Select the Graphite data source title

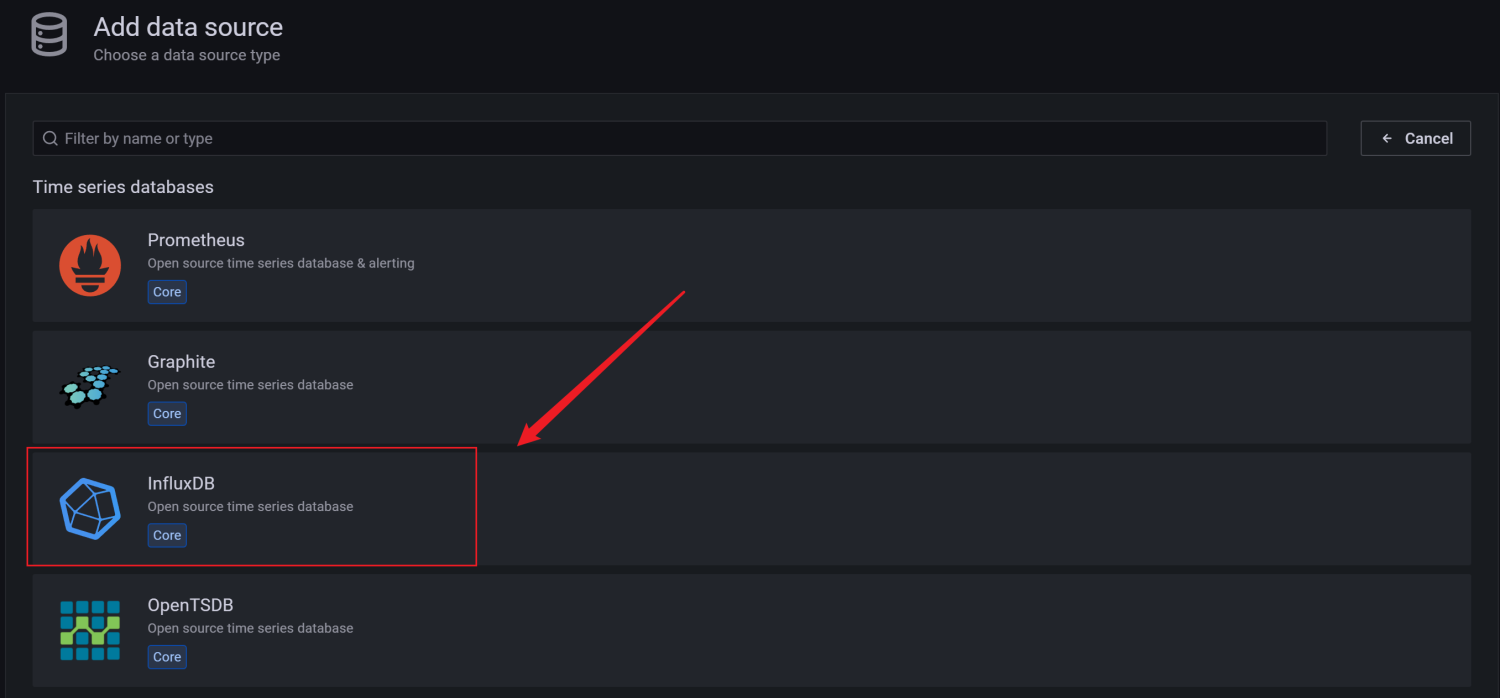pyautogui.click(x=181, y=362)
